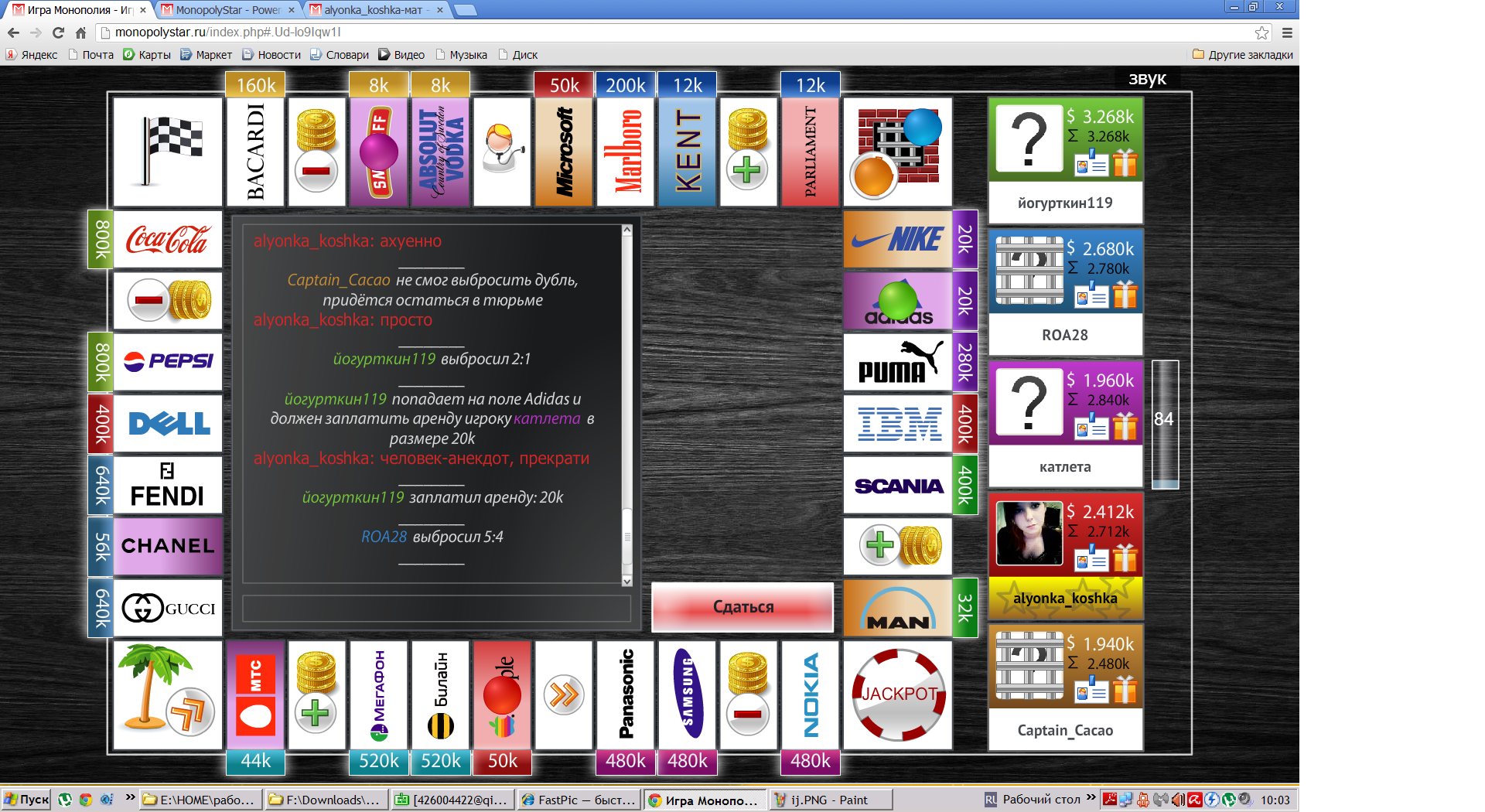The width and height of the screenshot is (1485, 812).
Task: Go to browser home page
Action: [80, 32]
